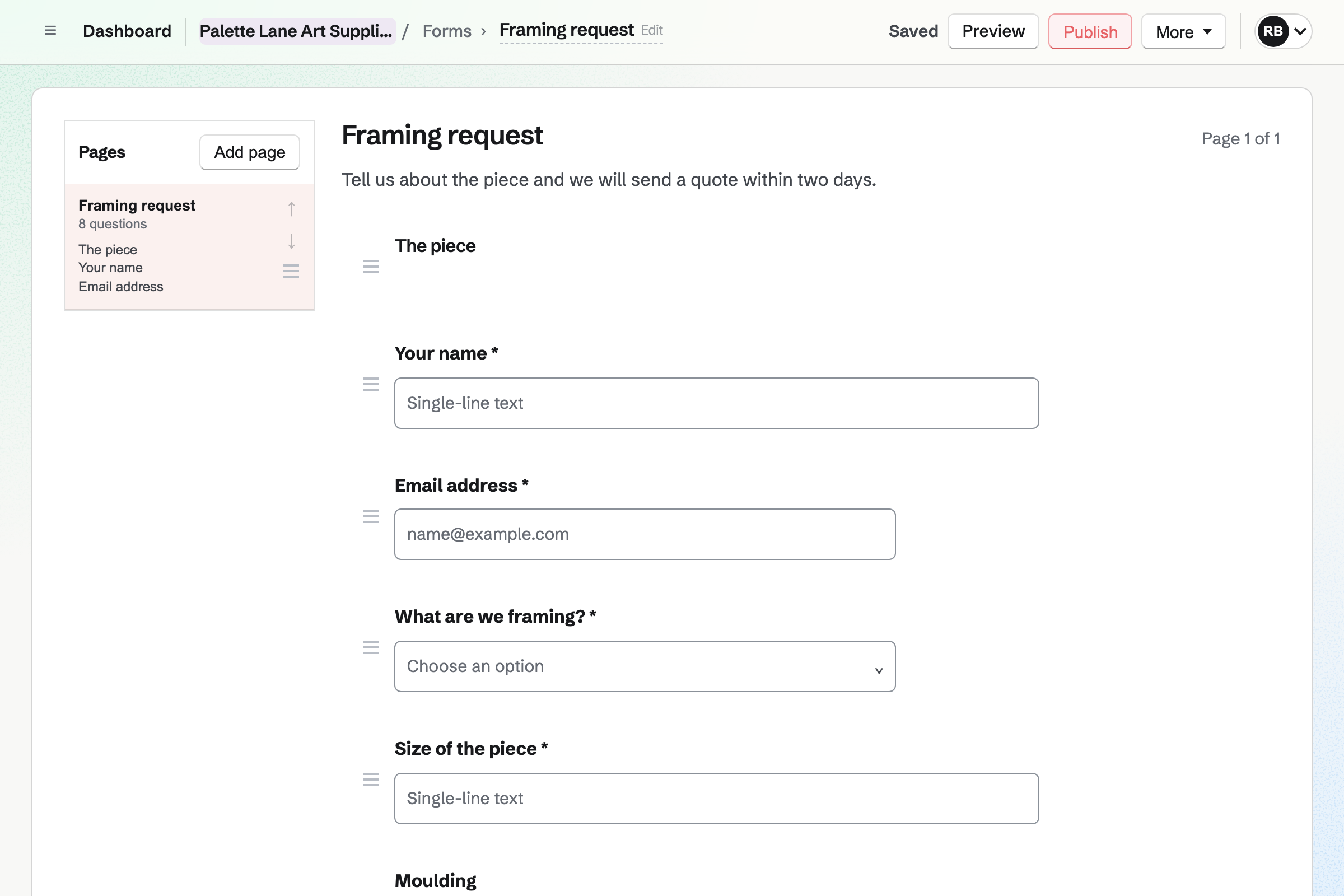Open RB account avatar menu
The width and height of the screenshot is (1344, 896).
tap(1284, 31)
